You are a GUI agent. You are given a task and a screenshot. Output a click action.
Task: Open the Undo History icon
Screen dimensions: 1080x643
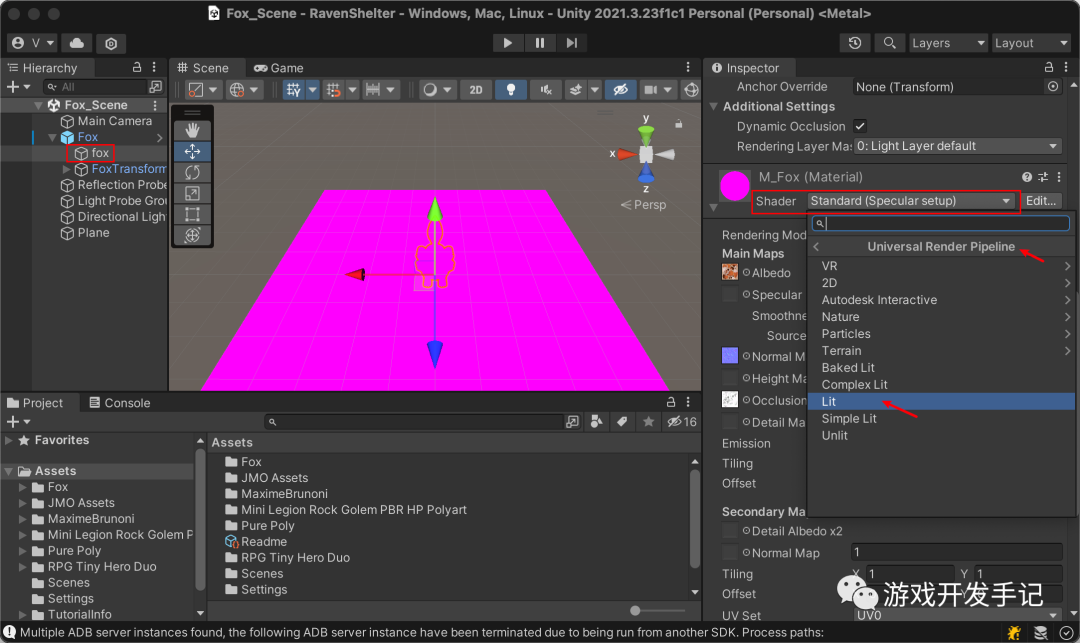click(x=855, y=43)
